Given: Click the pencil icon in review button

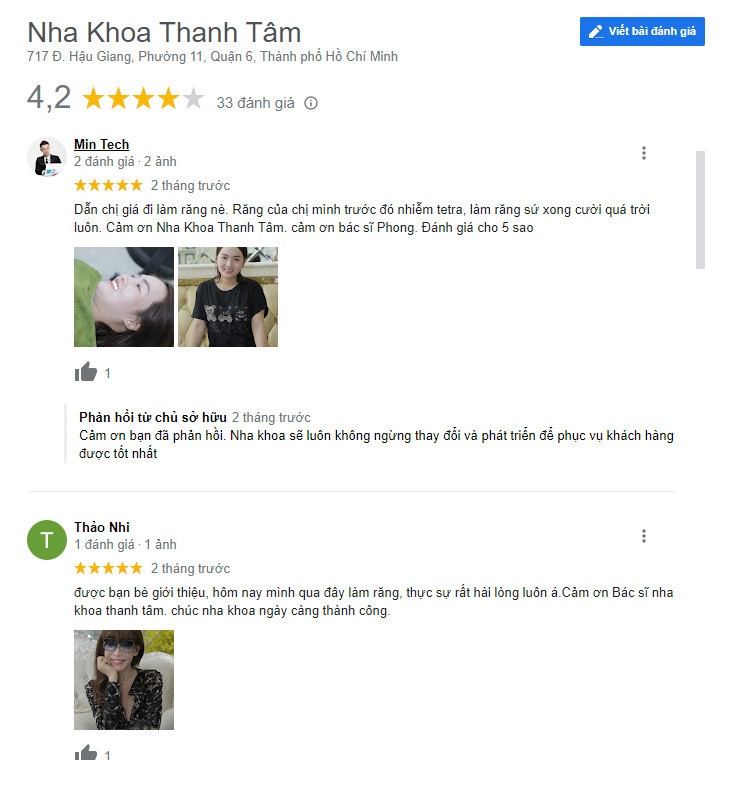Looking at the screenshot, I should pyautogui.click(x=596, y=32).
